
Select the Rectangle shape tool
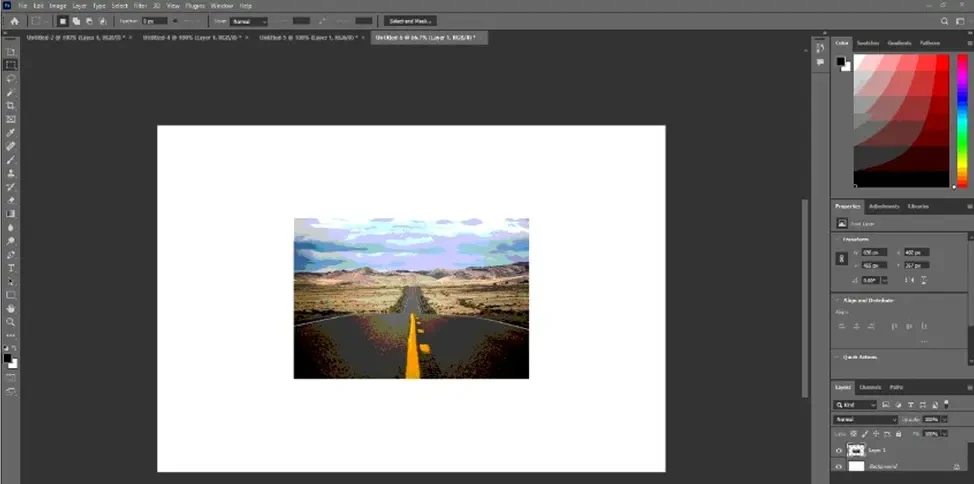[11, 295]
